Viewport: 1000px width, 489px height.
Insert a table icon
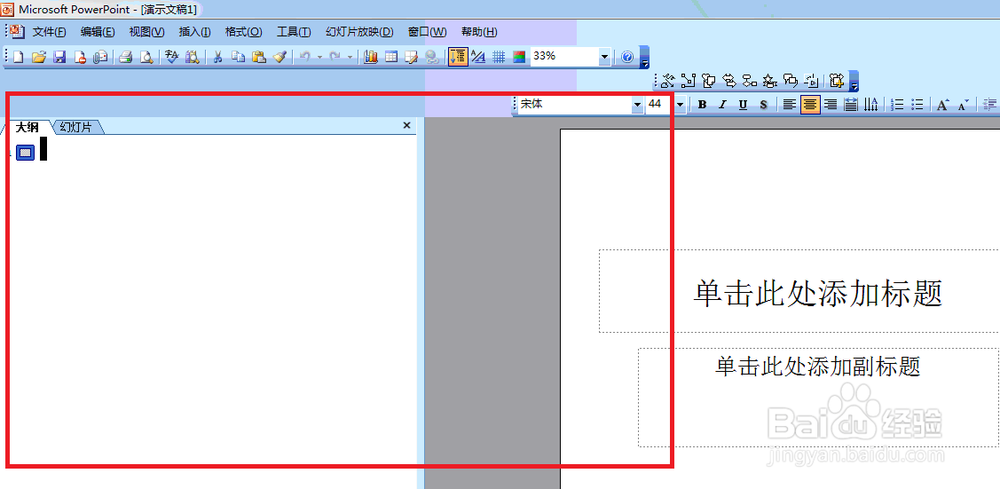point(391,57)
